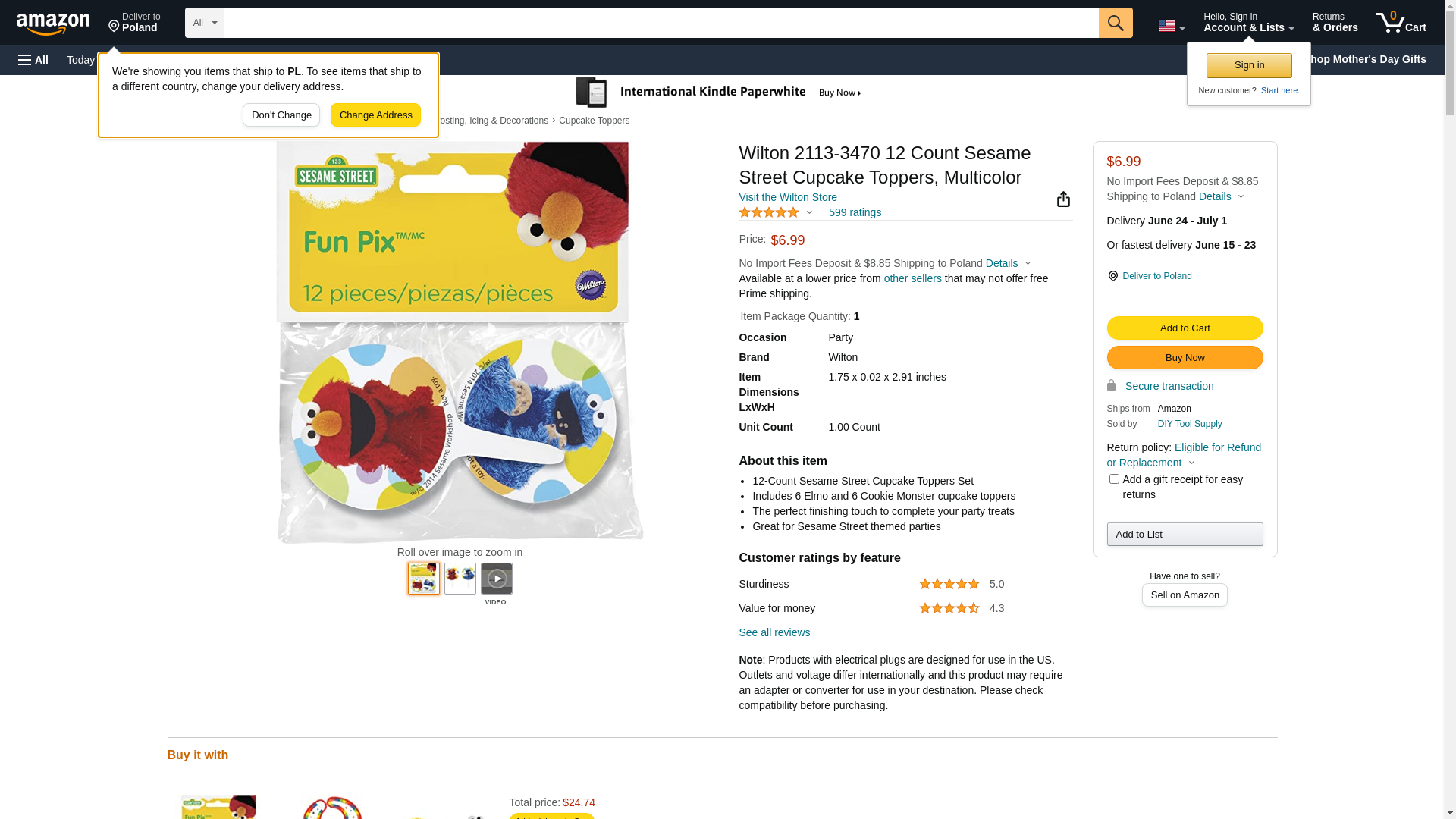1456x819 pixels.
Task: Select the second product image thumbnail
Action: pyautogui.click(x=460, y=579)
